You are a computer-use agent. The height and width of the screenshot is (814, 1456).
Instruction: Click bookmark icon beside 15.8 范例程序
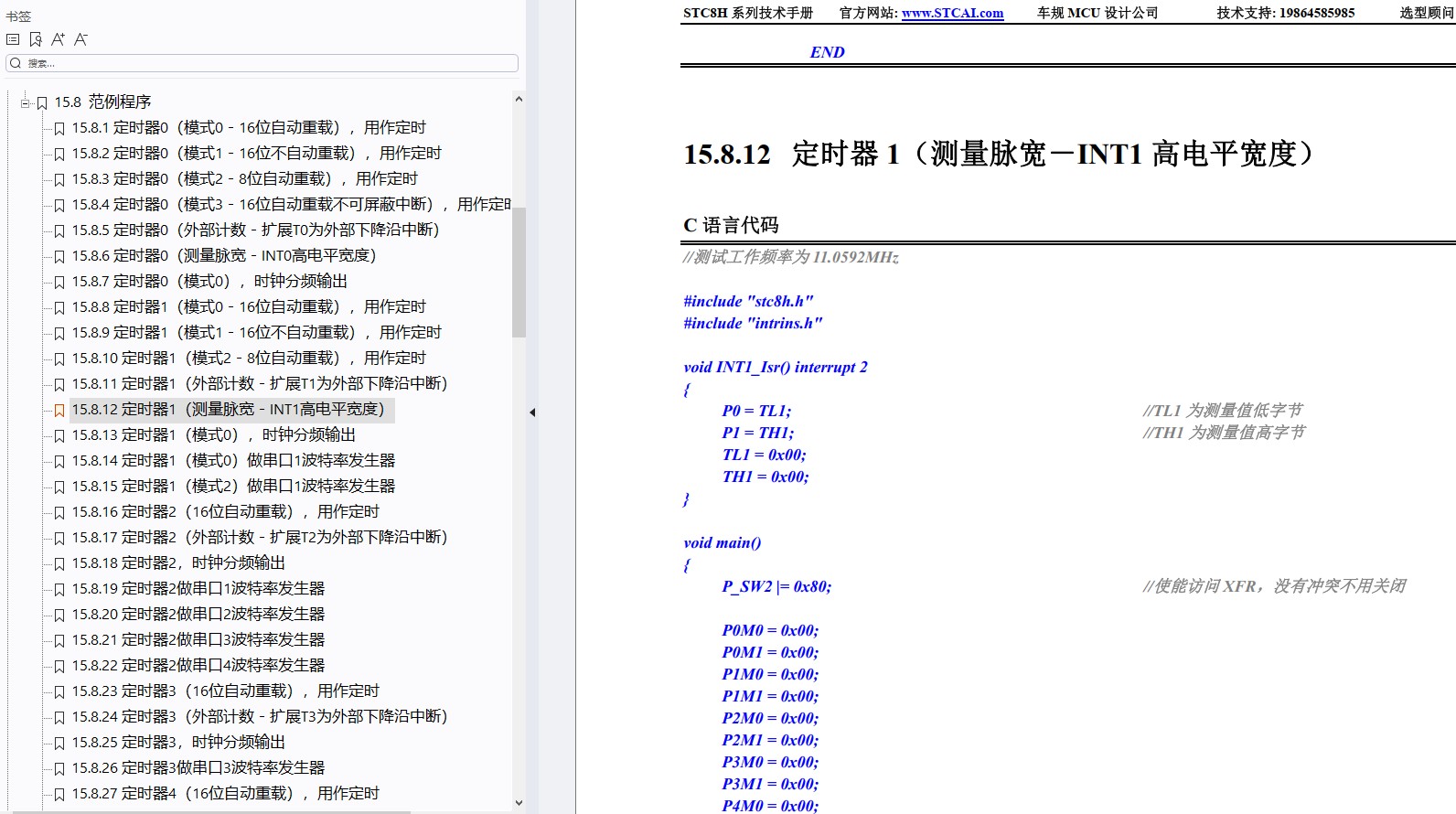click(41, 102)
